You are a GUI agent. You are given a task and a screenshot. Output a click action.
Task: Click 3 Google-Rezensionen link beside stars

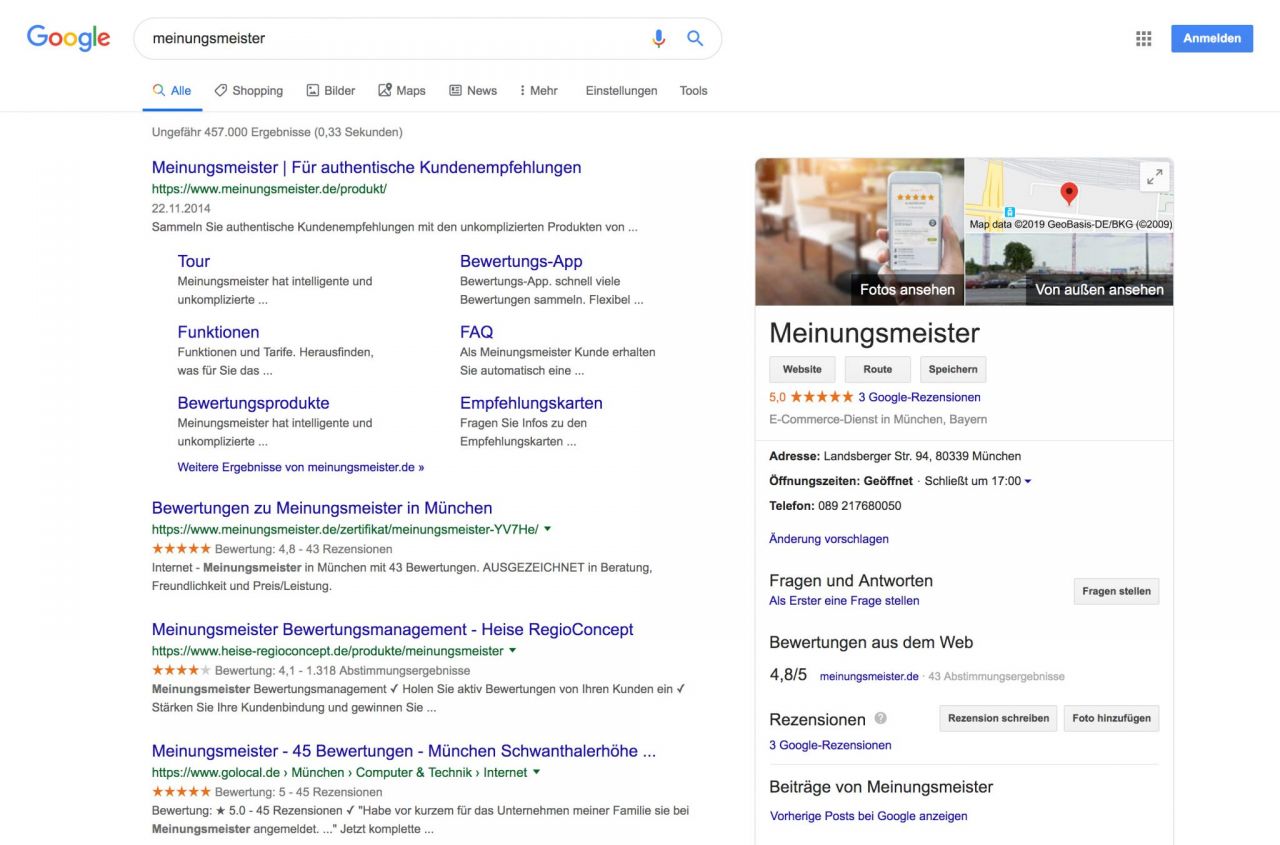(919, 397)
